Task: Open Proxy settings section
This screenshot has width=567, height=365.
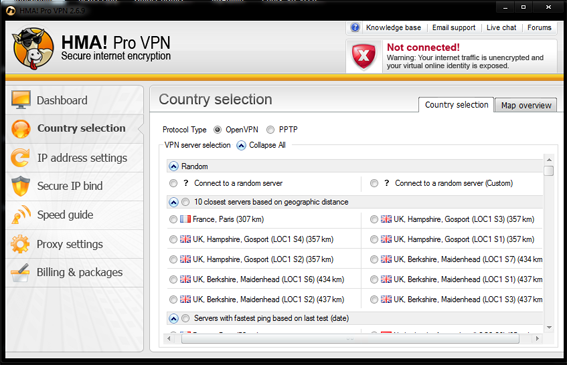Action: (x=74, y=244)
